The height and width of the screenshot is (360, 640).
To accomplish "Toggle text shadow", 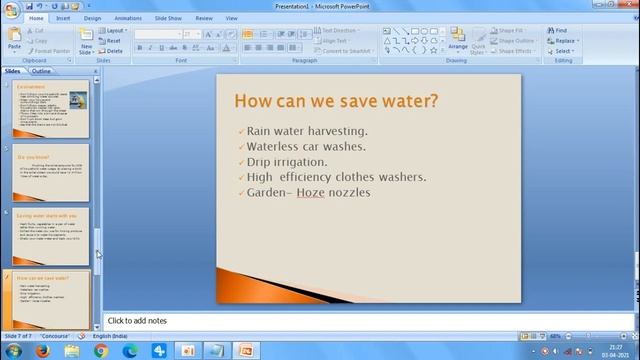I will point(184,48).
